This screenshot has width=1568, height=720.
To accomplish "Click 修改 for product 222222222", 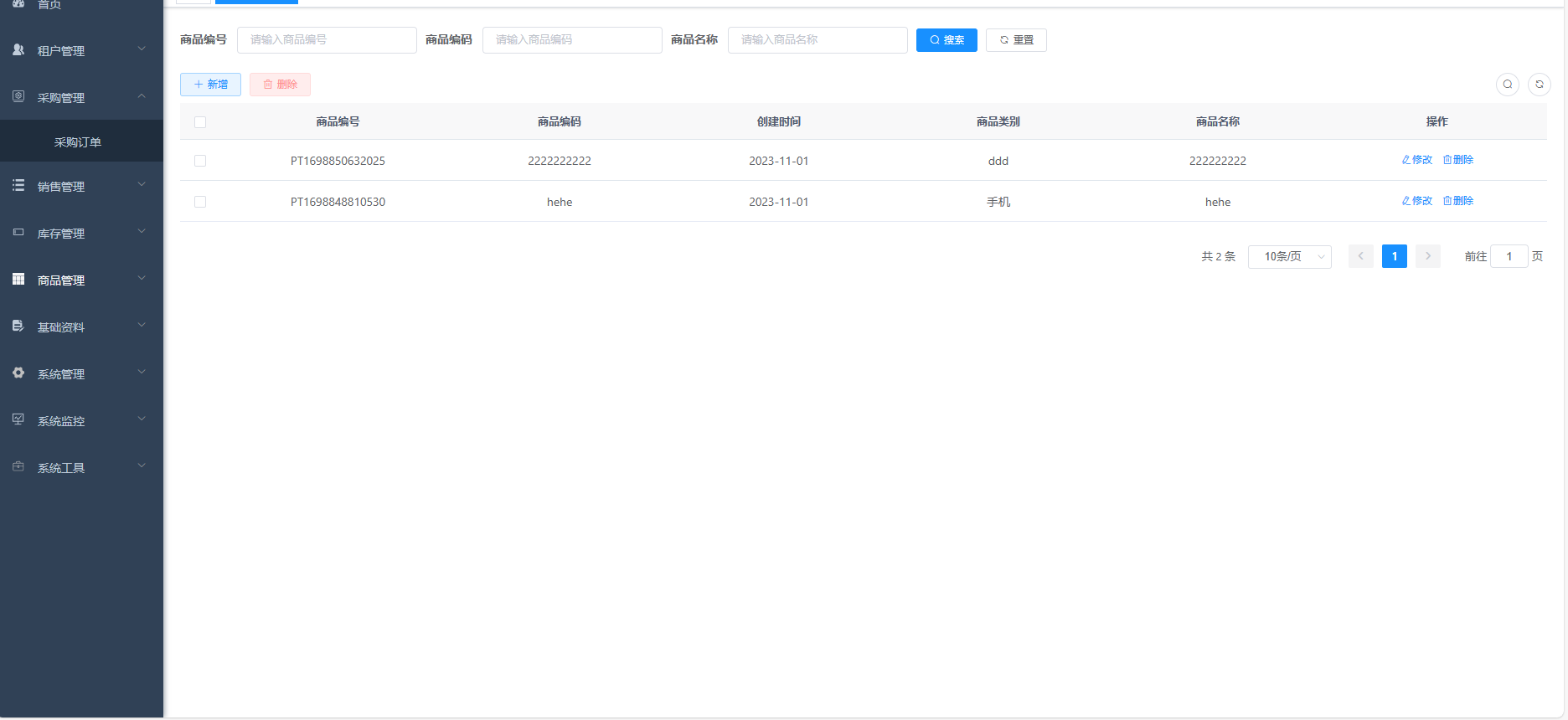I will 1417,160.
